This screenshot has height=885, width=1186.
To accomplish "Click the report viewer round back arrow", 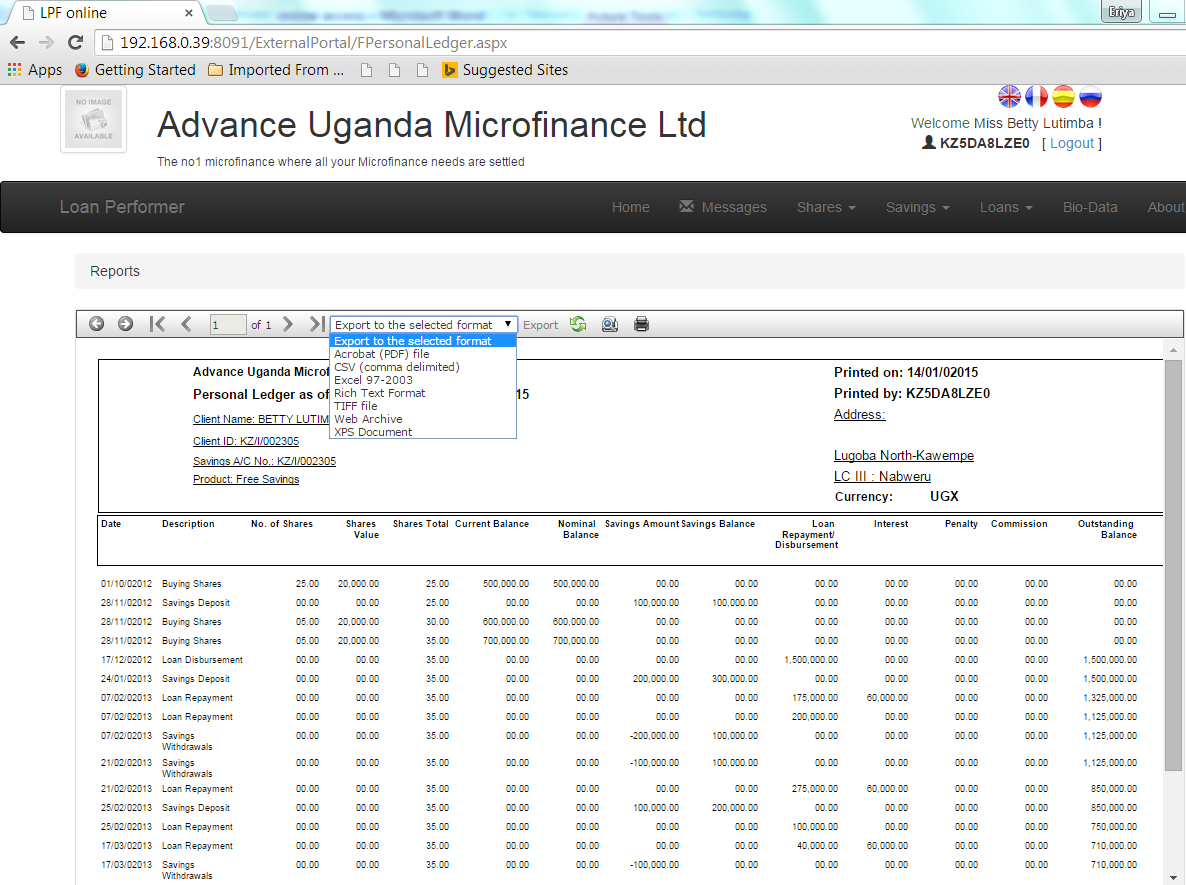I will click(x=96, y=324).
